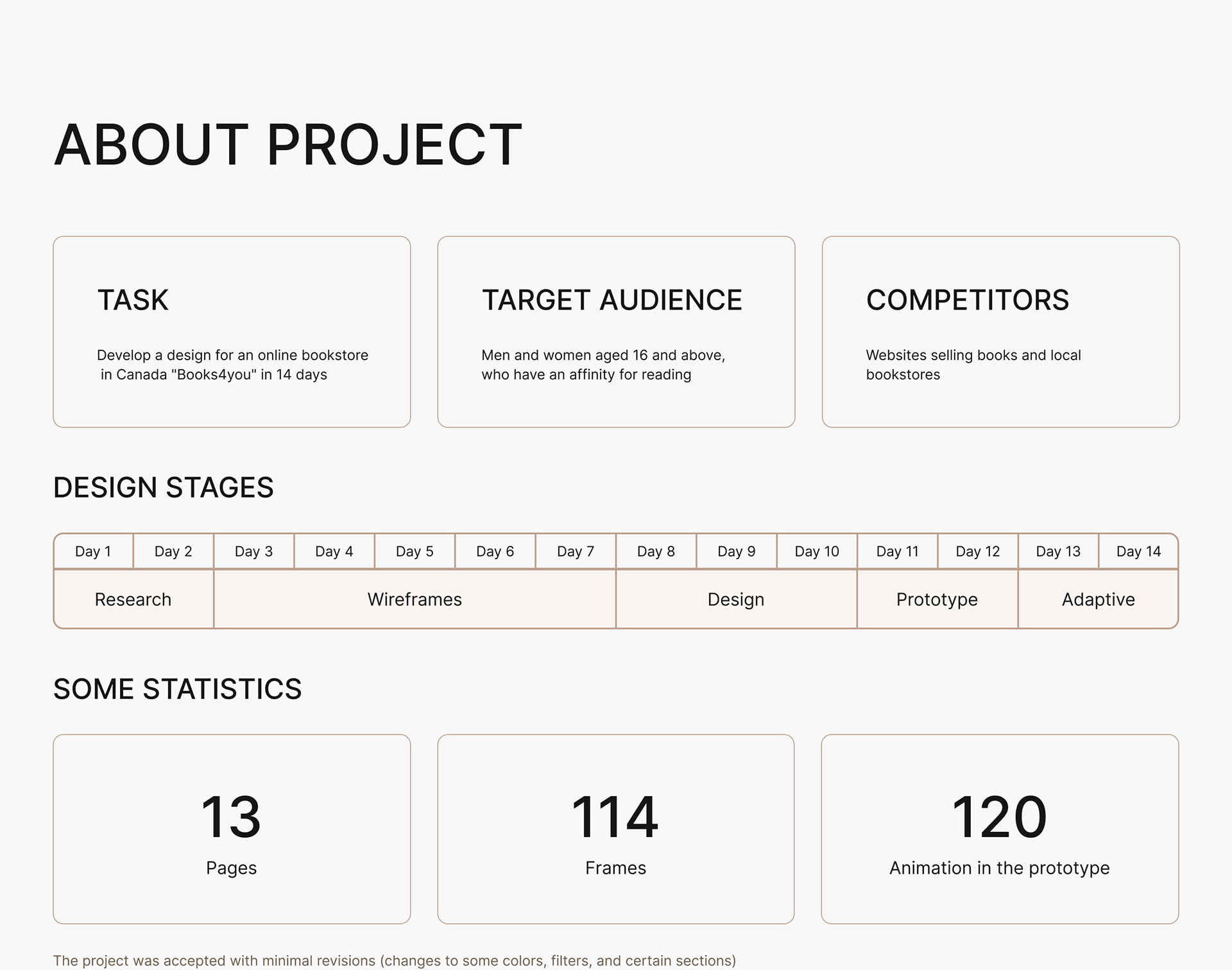The width and height of the screenshot is (1232, 970).
Task: Select the Wireframes stage block
Action: (415, 600)
